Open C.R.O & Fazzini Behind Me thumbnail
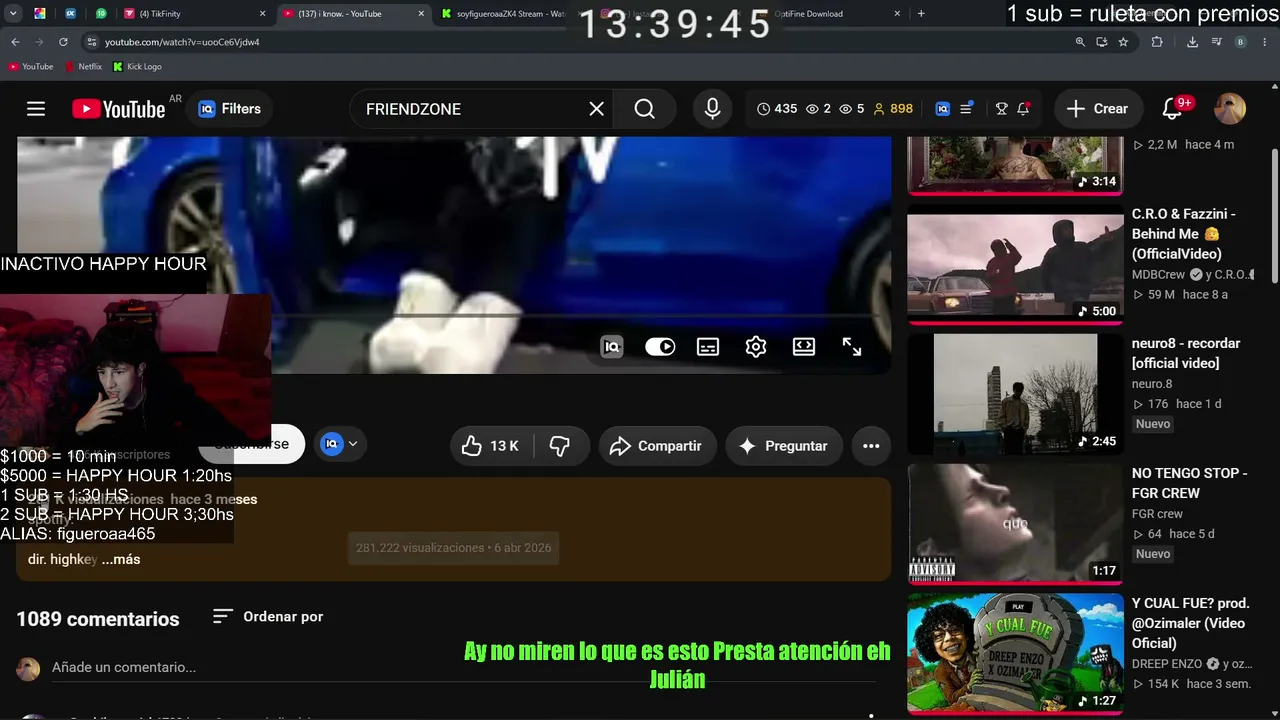 click(x=1015, y=269)
